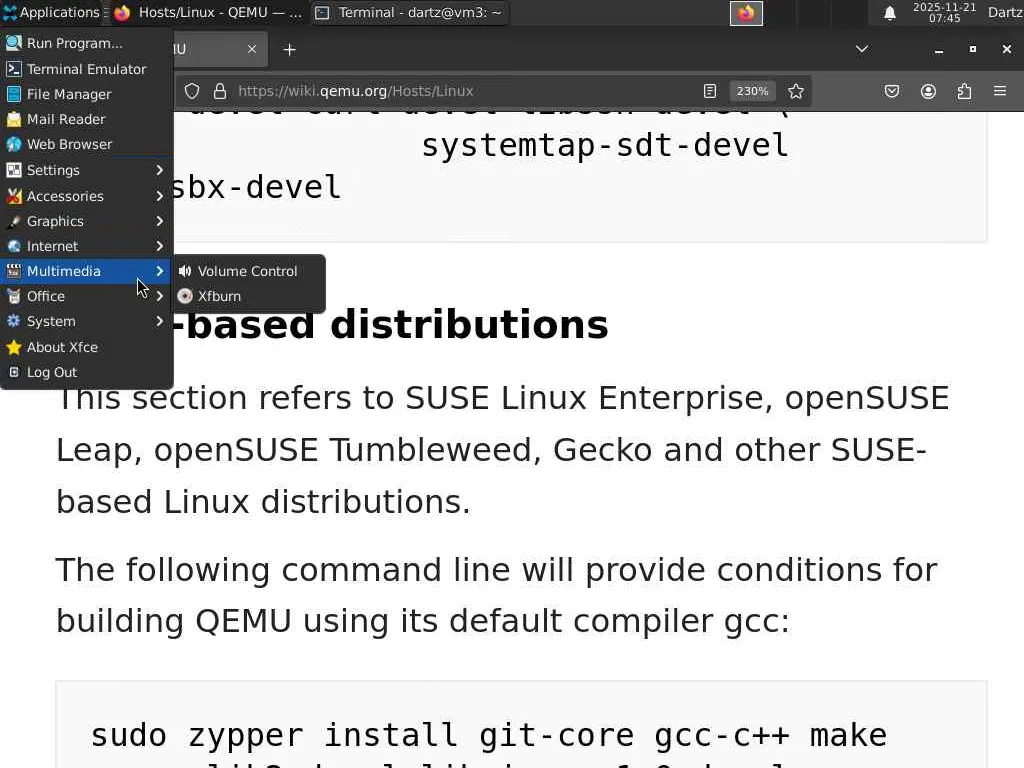Click the 230% zoom level button
The height and width of the screenshot is (768, 1024).
752,91
